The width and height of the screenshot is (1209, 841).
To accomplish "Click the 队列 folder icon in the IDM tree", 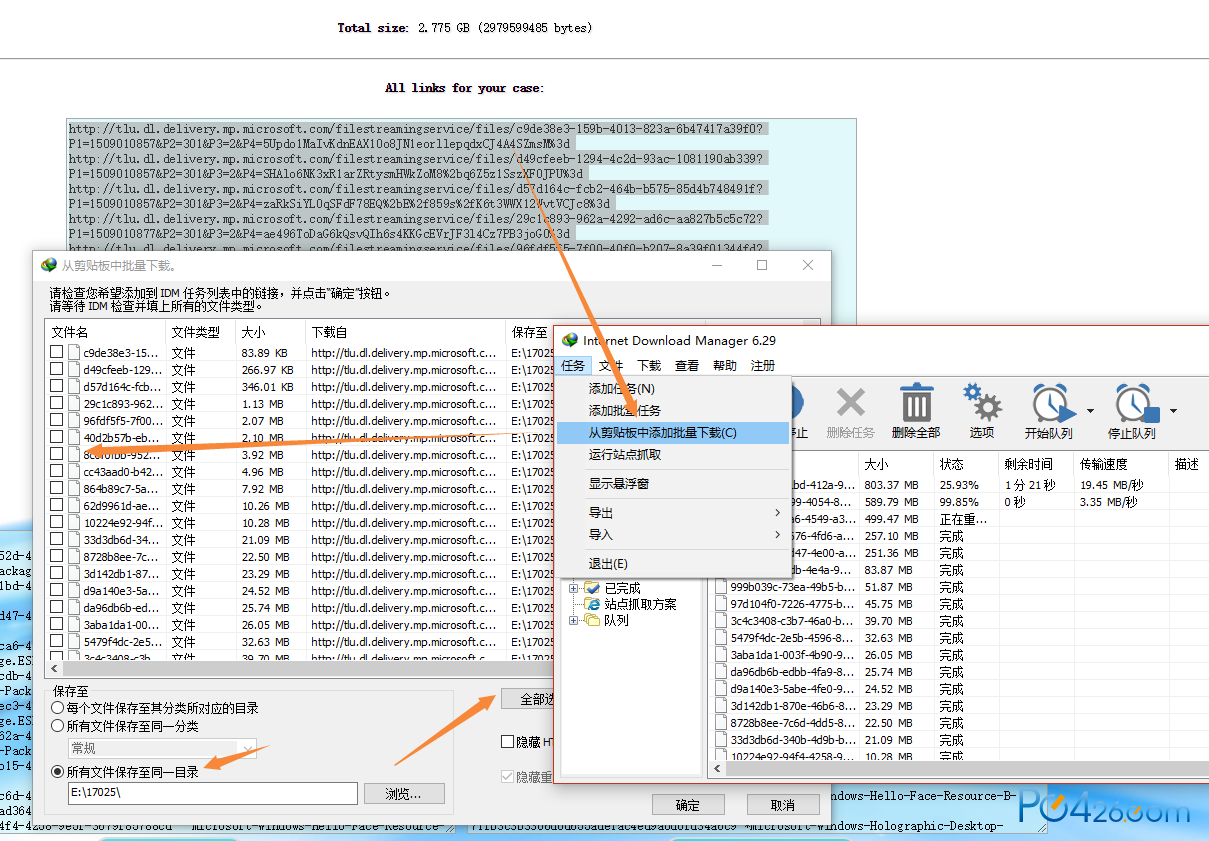I will click(x=592, y=620).
